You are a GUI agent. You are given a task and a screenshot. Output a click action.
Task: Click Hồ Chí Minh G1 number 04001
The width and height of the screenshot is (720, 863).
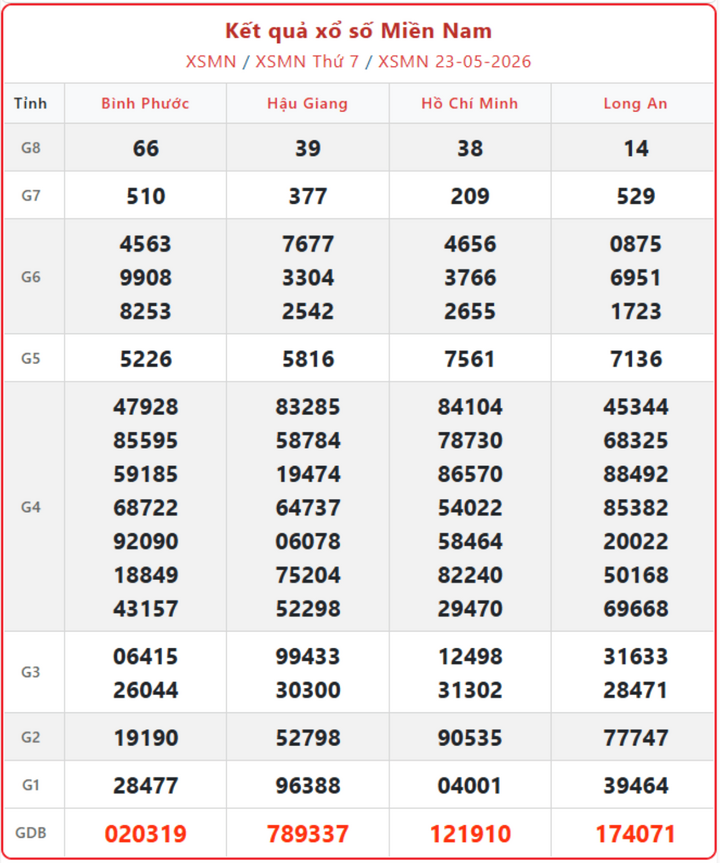pos(470,785)
